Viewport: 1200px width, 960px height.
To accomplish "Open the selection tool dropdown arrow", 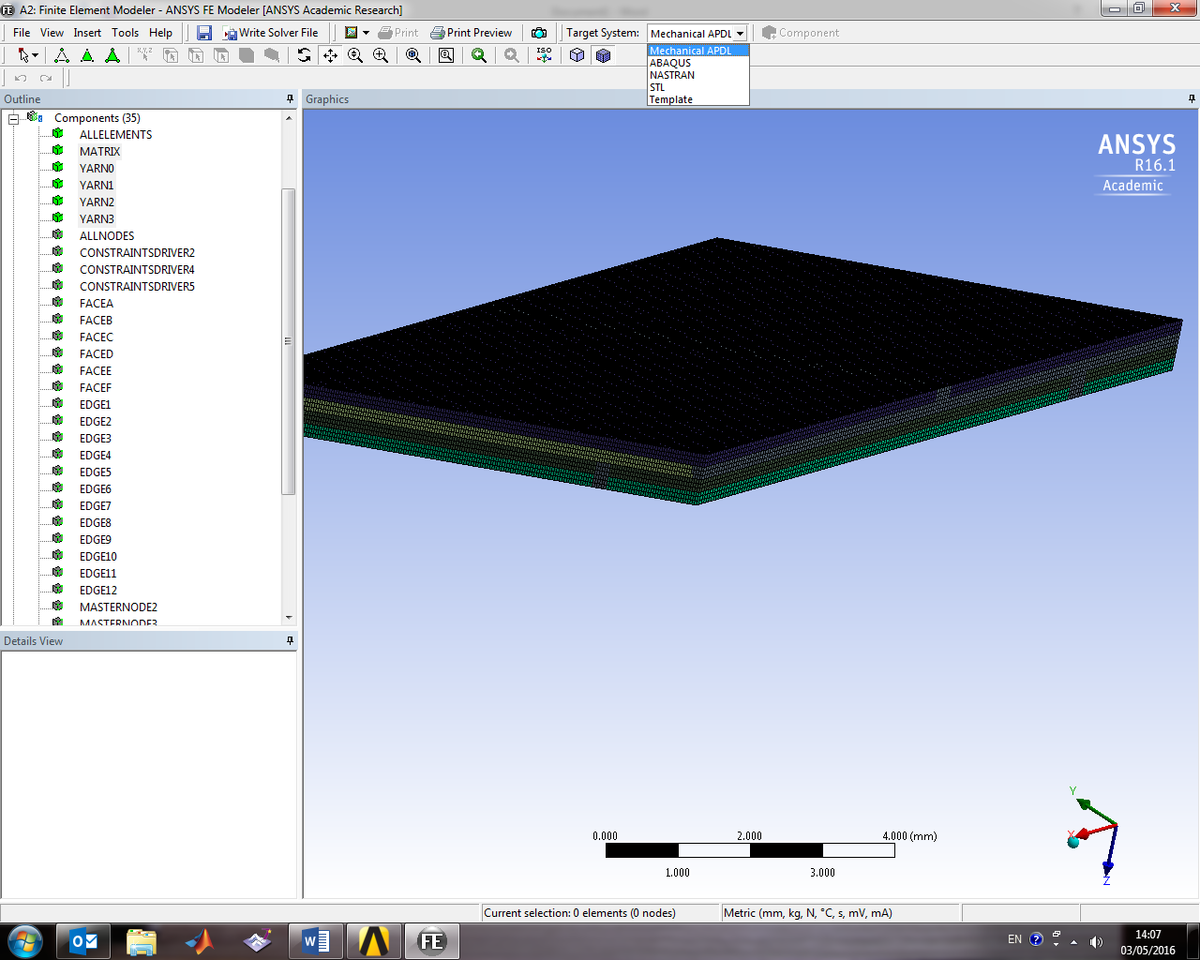I will coord(34,55).
